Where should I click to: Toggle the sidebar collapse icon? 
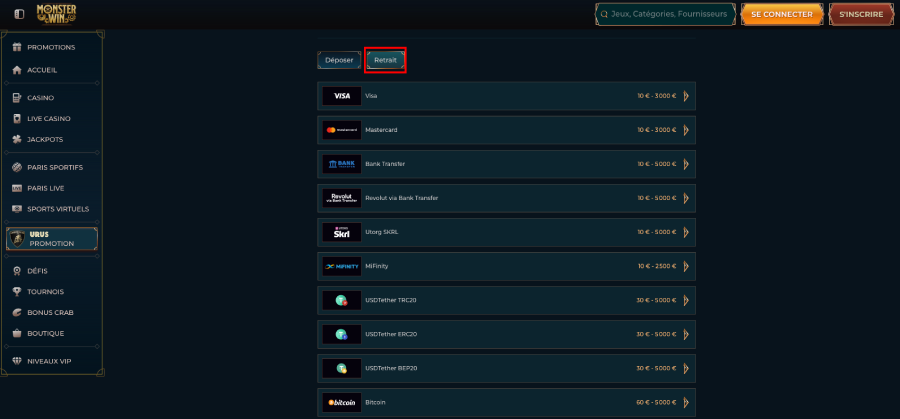[19, 14]
